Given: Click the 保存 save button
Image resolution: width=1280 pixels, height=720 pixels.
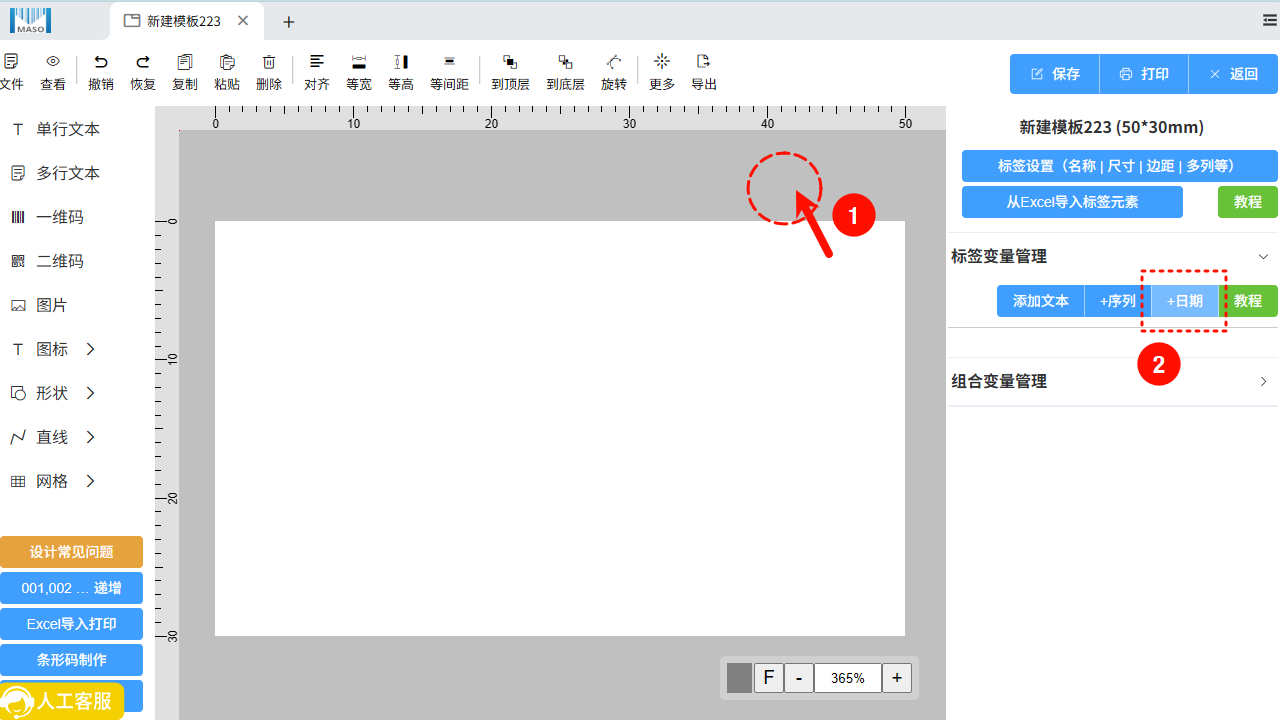Looking at the screenshot, I should click(x=1054, y=74).
